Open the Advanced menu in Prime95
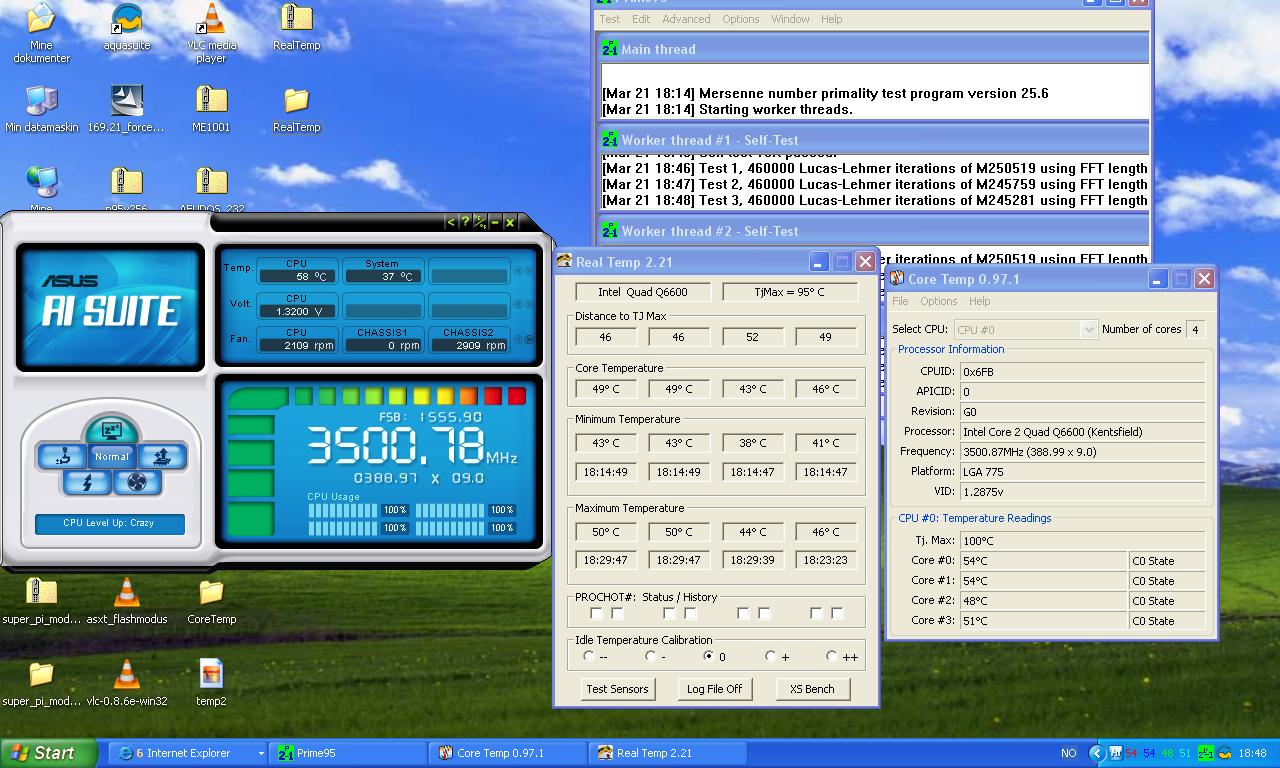This screenshot has height=768, width=1280. coord(686,19)
